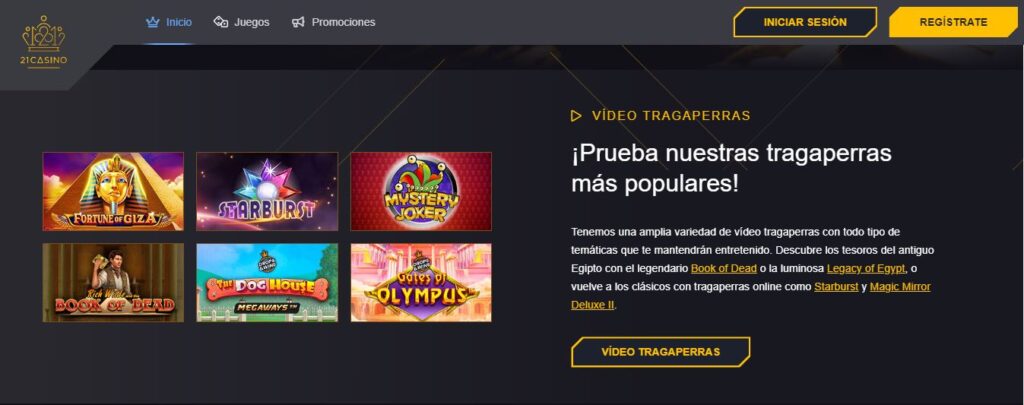Image resolution: width=1024 pixels, height=405 pixels.
Task: Click the crown icon beside Inicio
Action: pos(153,22)
